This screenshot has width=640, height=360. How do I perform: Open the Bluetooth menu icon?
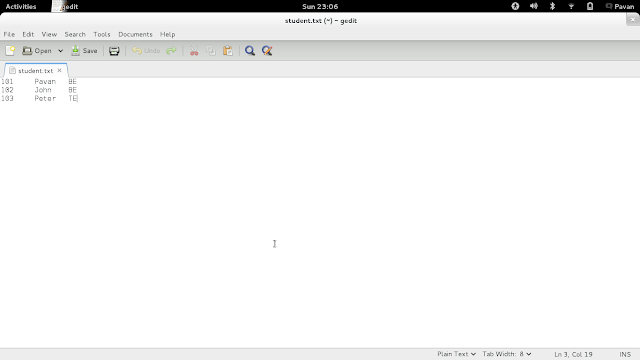[552, 6]
